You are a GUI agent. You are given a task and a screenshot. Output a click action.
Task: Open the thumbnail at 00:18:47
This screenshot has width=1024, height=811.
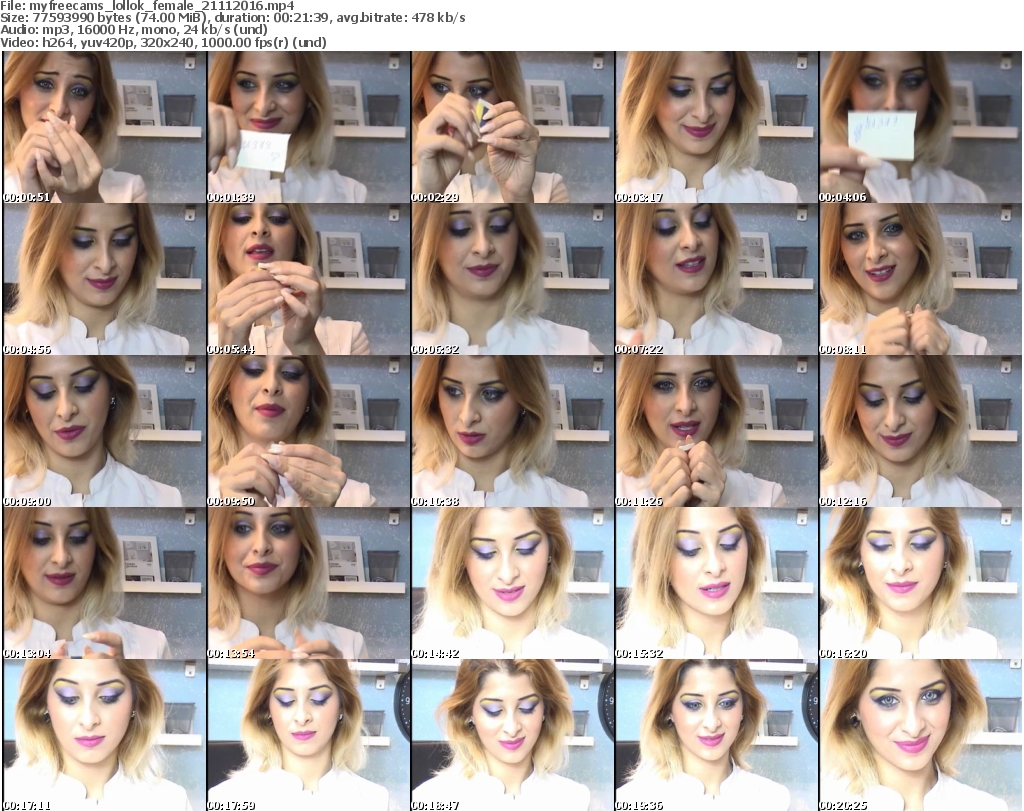[513, 735]
